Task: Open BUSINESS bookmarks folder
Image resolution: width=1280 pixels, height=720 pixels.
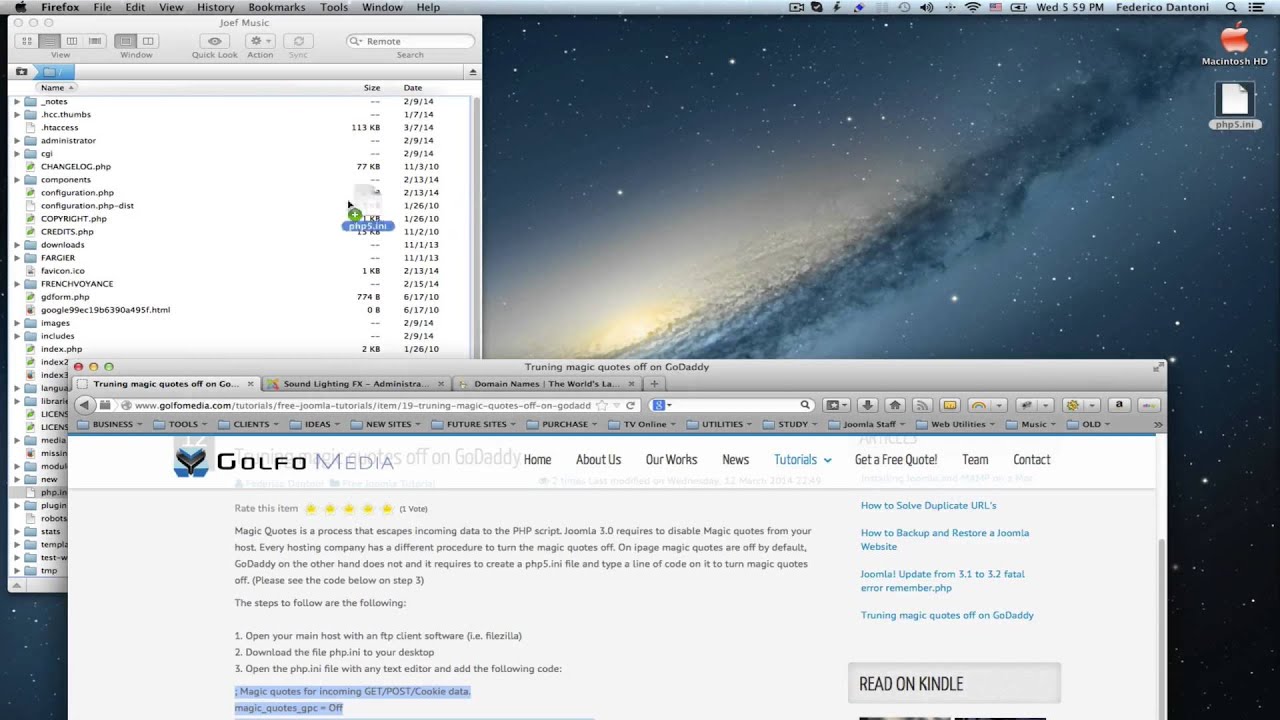Action: point(112,424)
